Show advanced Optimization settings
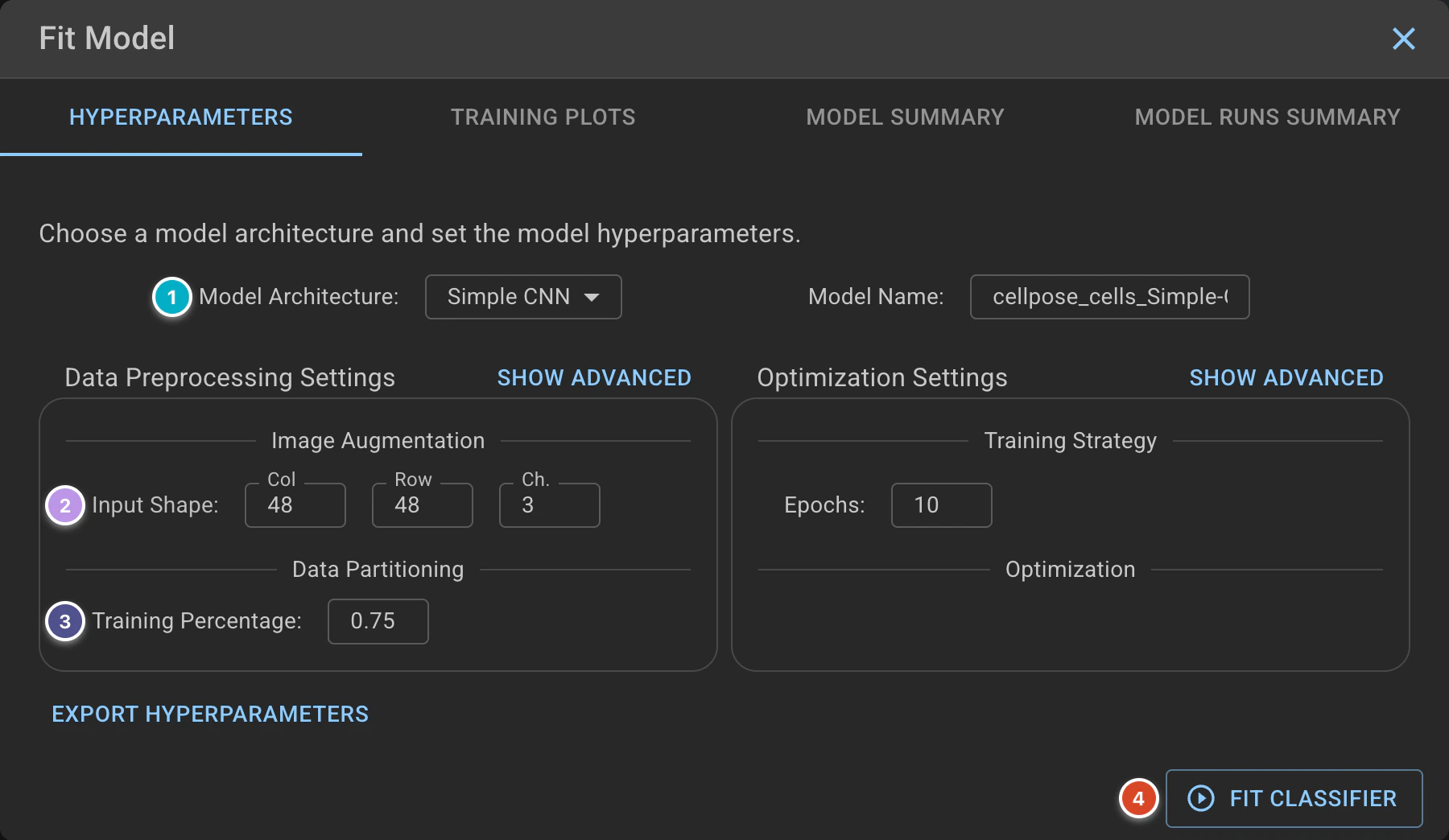The image size is (1449, 840). coord(1286,377)
